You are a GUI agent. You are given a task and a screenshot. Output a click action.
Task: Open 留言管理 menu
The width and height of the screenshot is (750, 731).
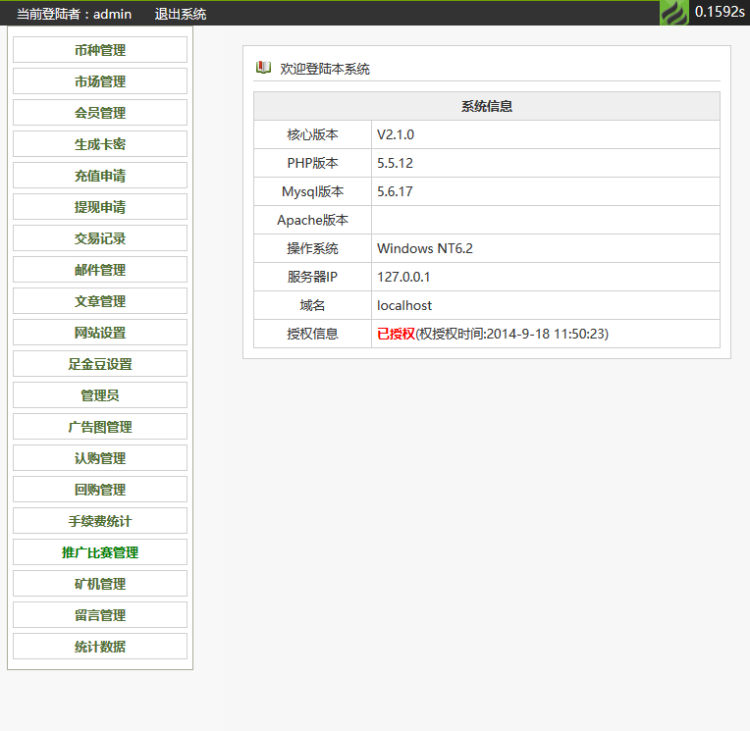(x=100, y=615)
